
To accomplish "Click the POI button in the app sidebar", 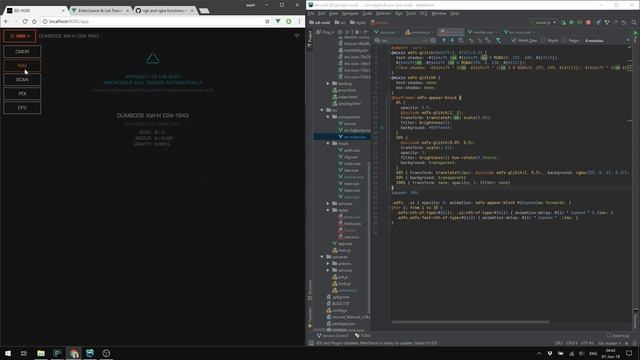I will [22, 93].
